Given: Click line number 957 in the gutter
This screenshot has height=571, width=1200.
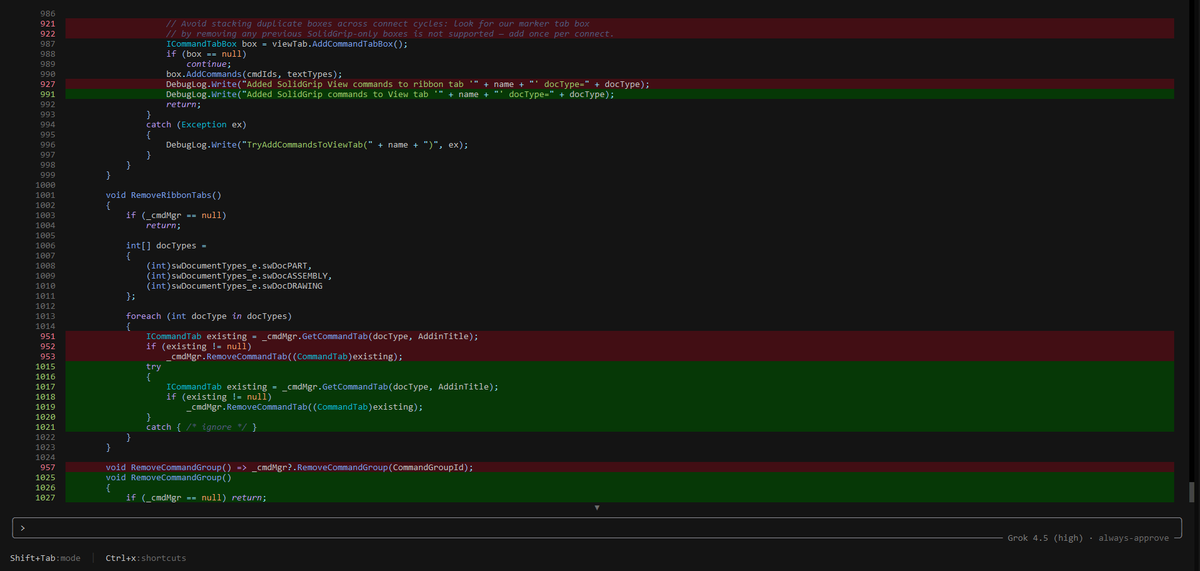Looking at the screenshot, I should click(x=46, y=467).
